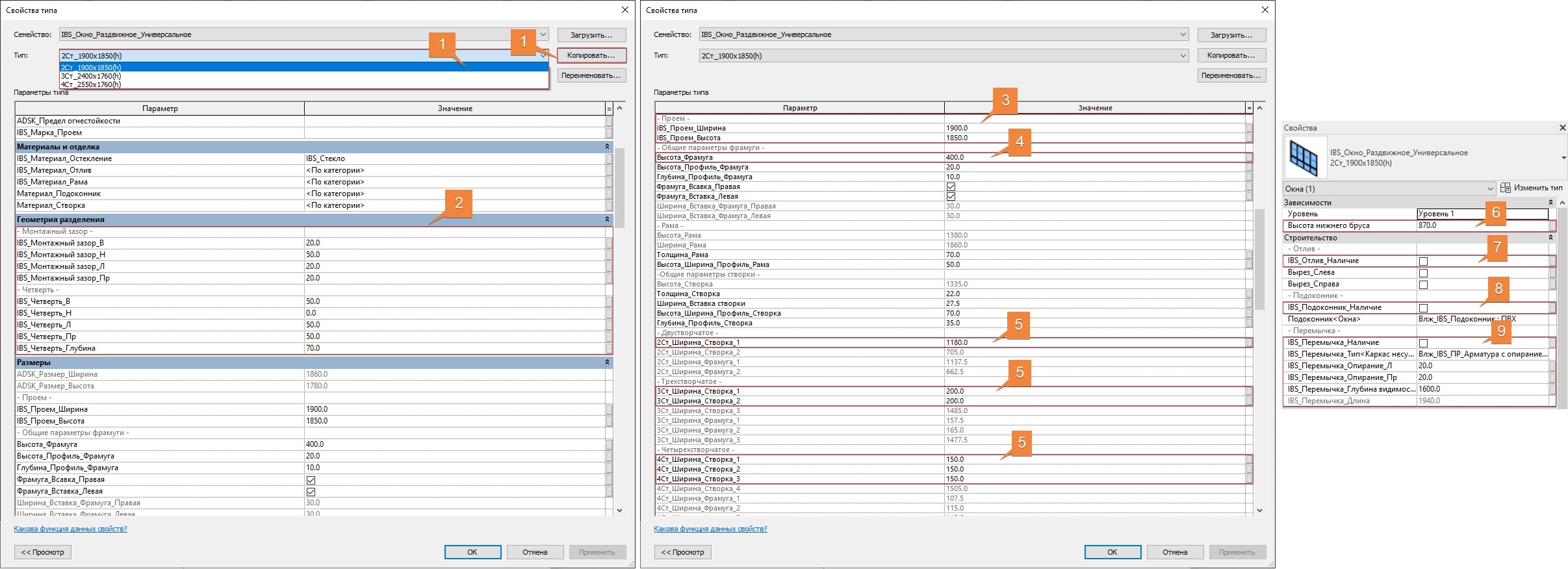1568x569 pixels.
Task: Click the Высота нижнего бруса value 870.0
Action: click(x=1483, y=225)
